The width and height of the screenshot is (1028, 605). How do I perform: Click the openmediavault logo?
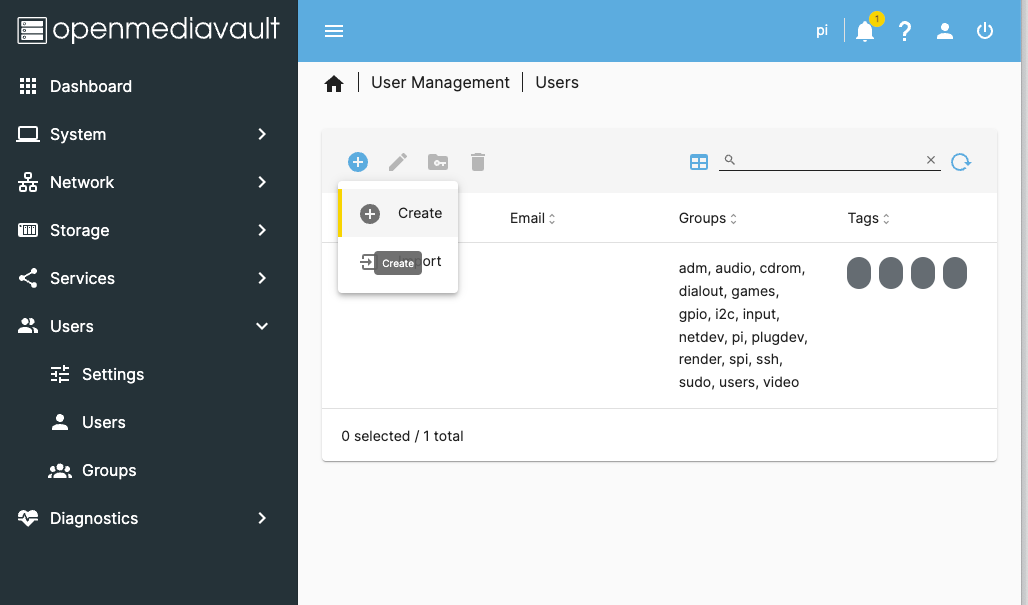coord(148,30)
